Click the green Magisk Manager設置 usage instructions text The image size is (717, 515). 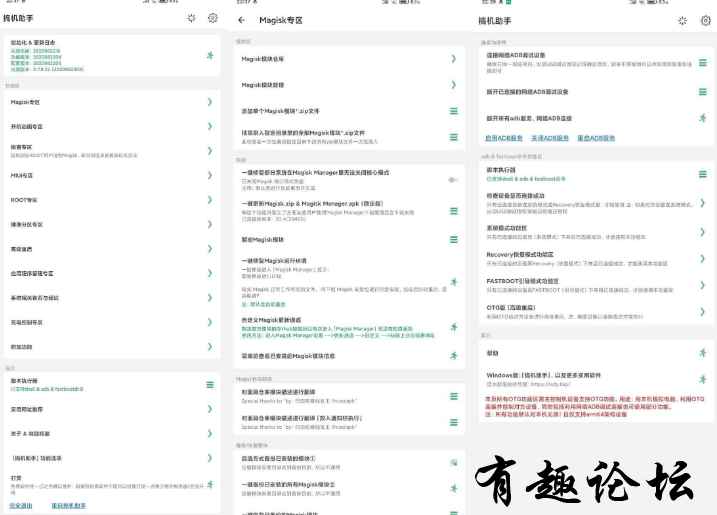338,335
